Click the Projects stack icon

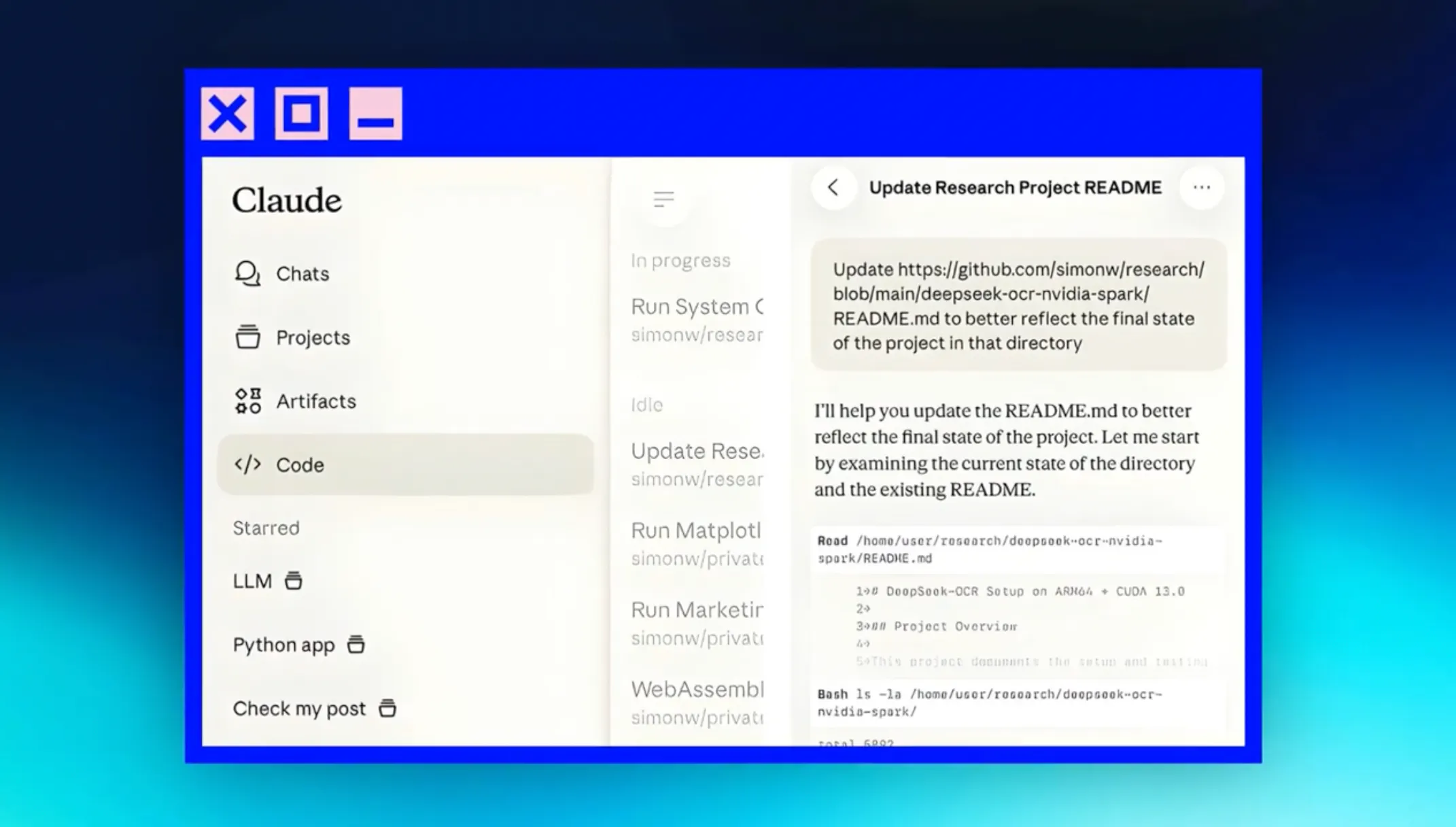click(x=247, y=337)
